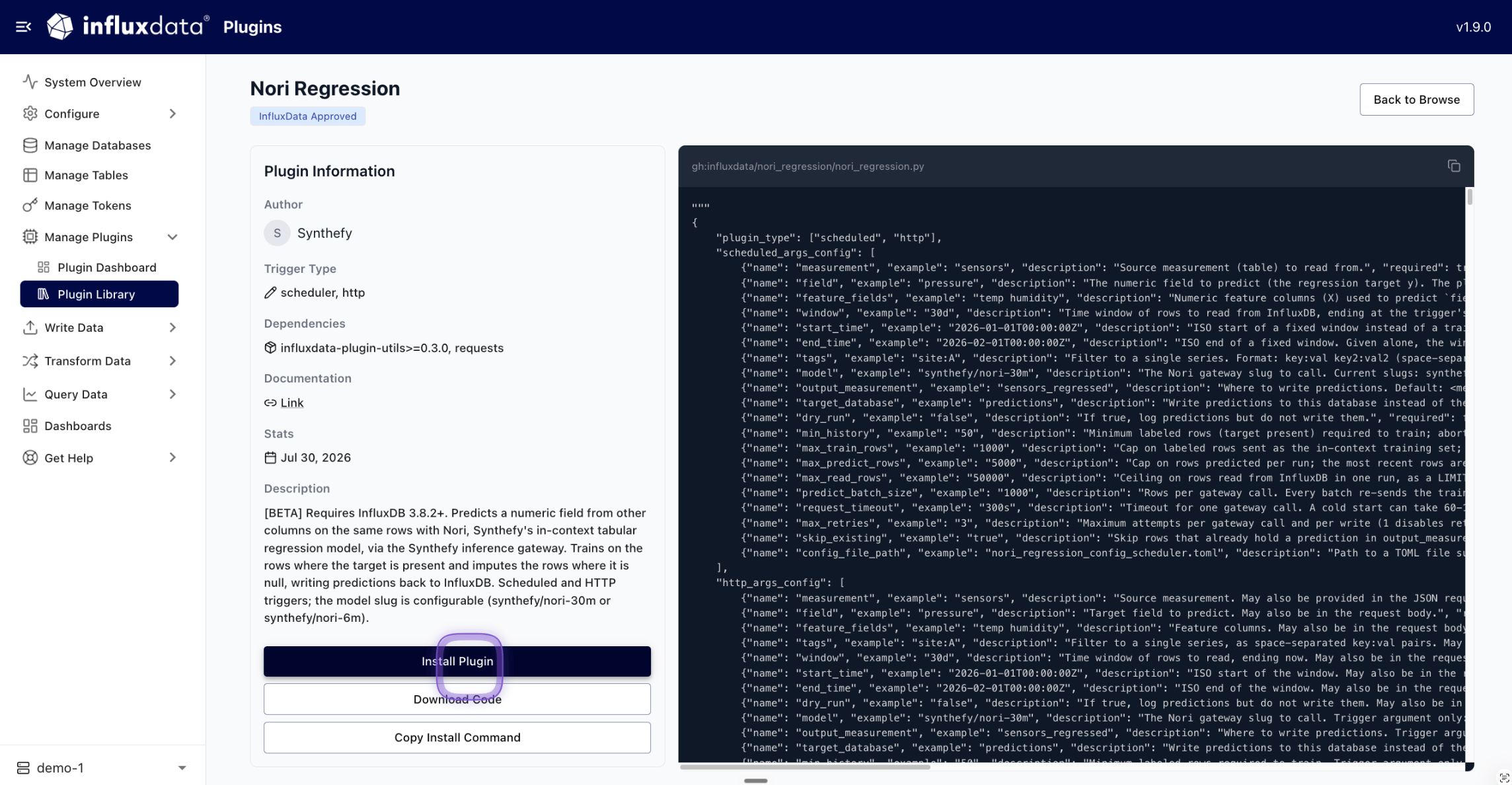Expand the Get Help chevron
1512x785 pixels.
(172, 458)
